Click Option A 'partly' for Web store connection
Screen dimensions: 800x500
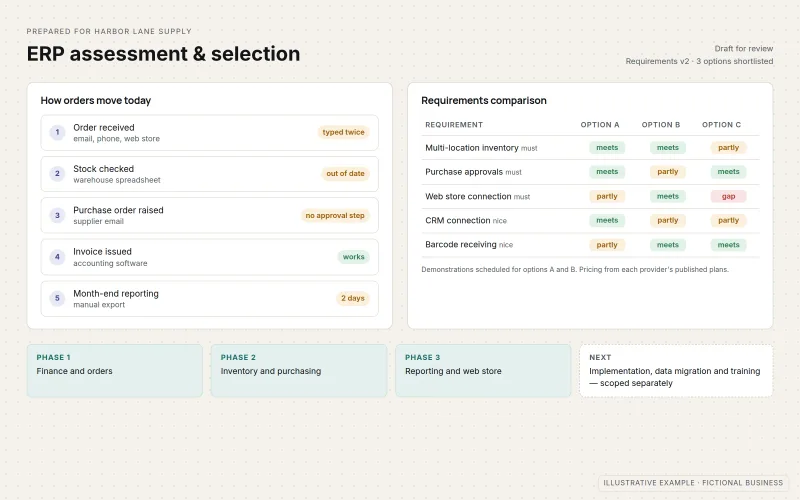point(607,196)
